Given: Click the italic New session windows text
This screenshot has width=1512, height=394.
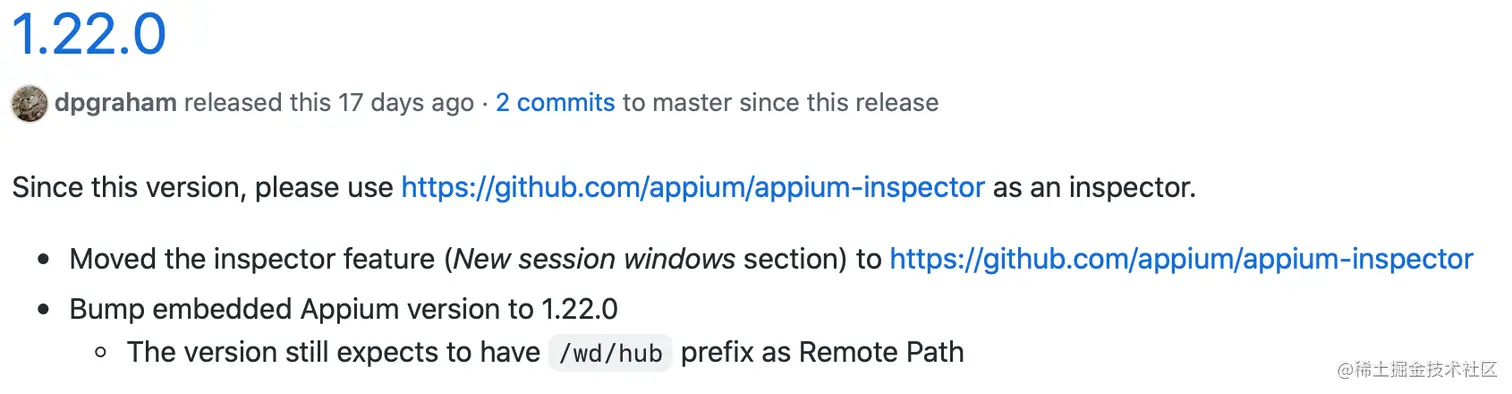Looking at the screenshot, I should click(x=595, y=260).
